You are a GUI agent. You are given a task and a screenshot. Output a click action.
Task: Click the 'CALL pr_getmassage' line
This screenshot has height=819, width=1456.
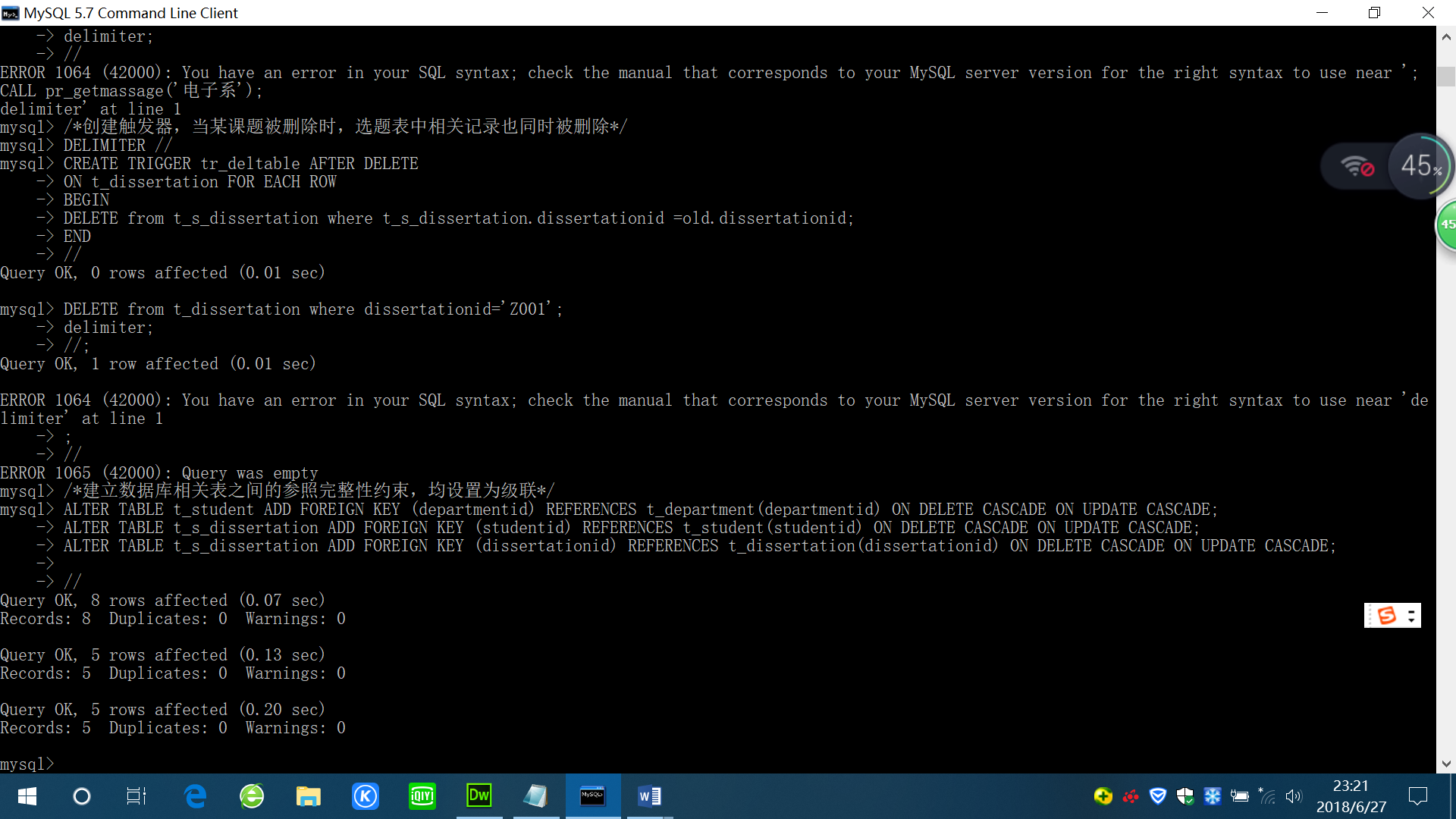coord(132,91)
